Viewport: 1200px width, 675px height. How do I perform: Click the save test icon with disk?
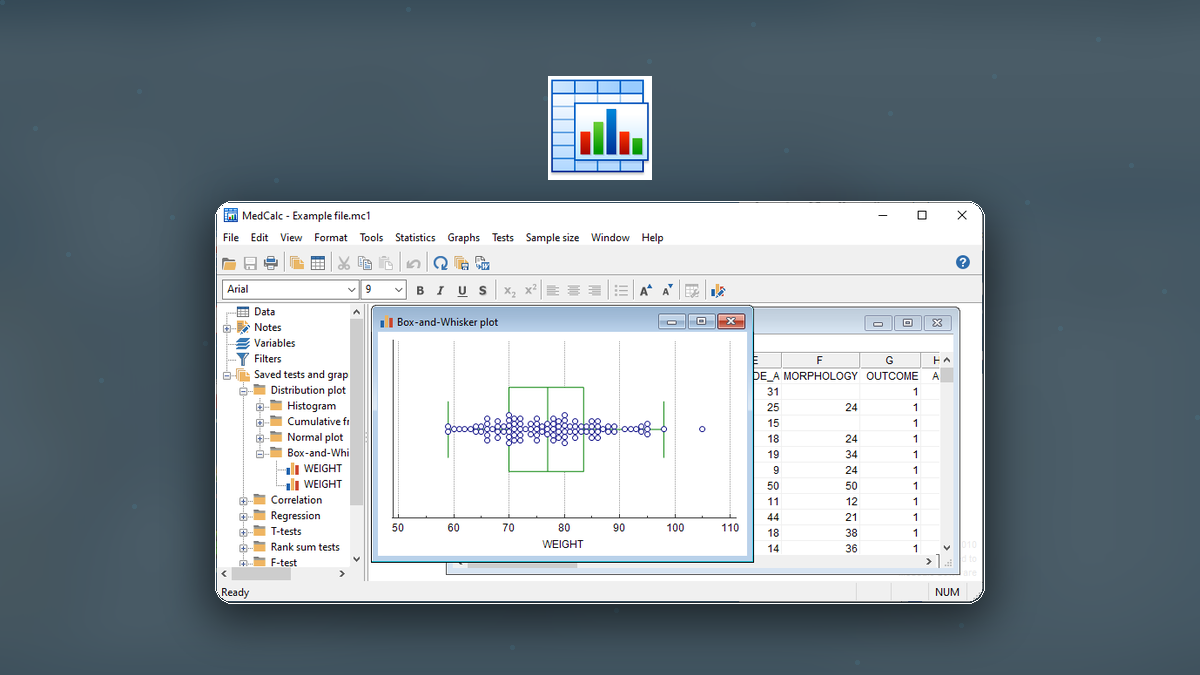(x=461, y=263)
